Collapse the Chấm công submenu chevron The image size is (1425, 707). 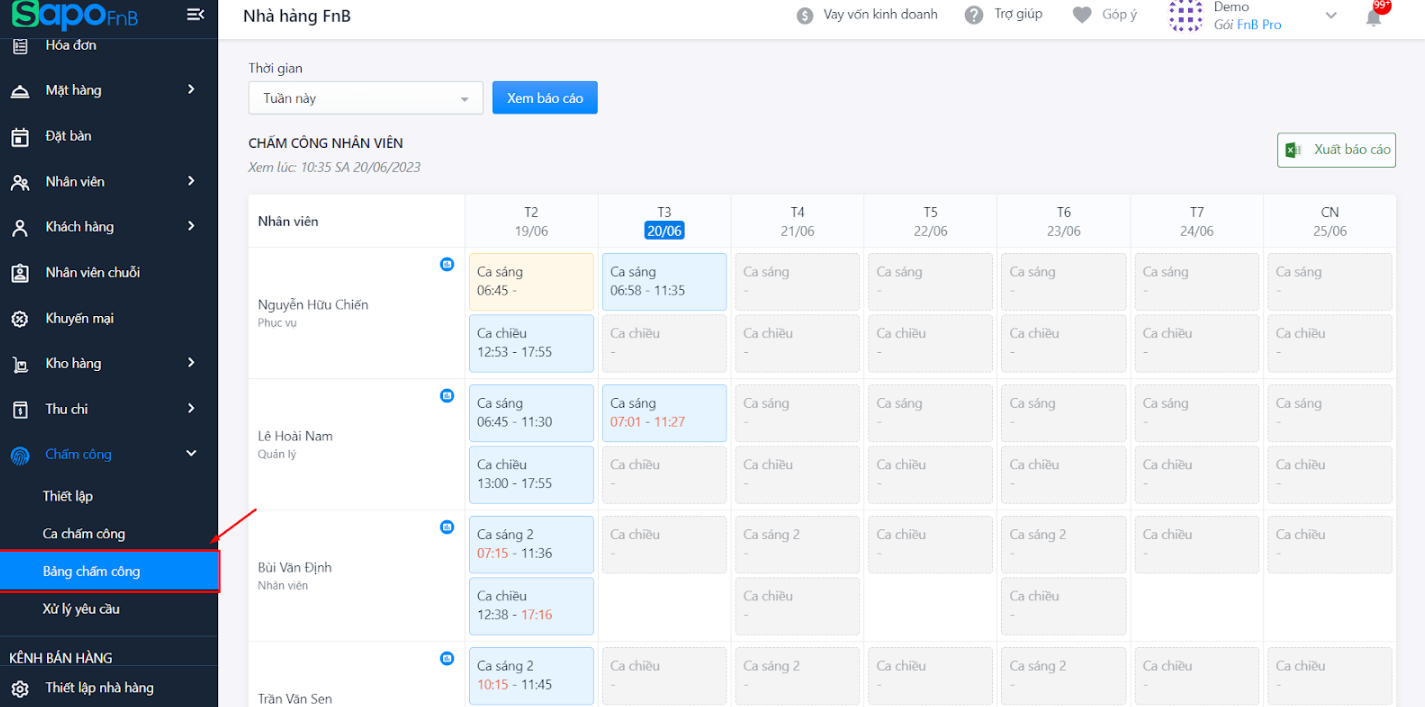(x=191, y=454)
